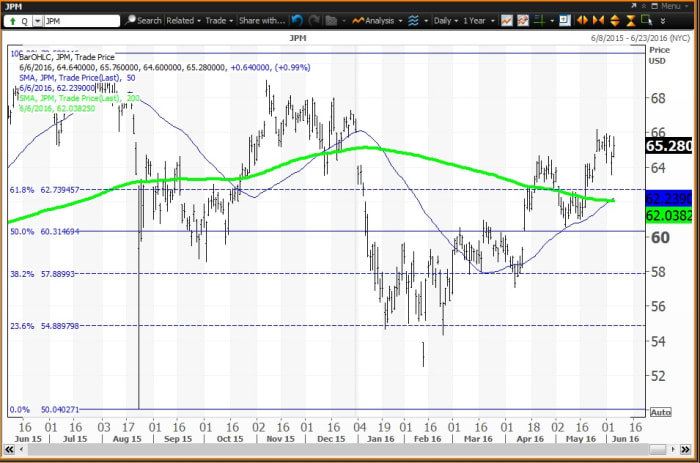Click the redo arrow icon

tap(313, 20)
